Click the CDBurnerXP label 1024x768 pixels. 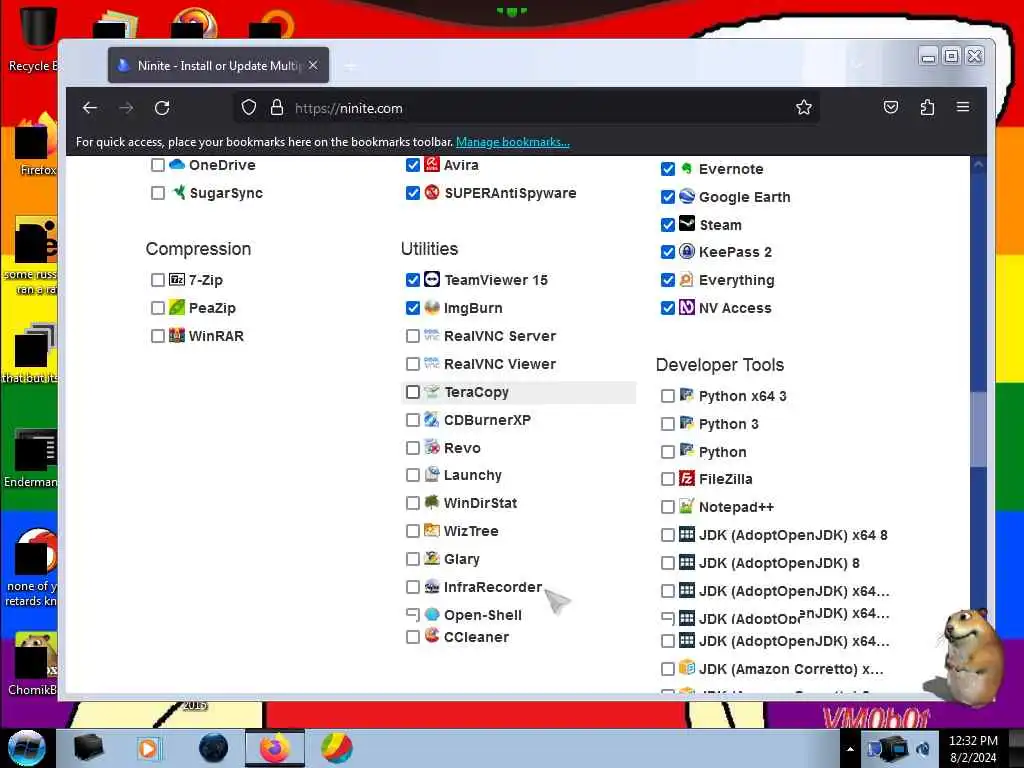coord(487,420)
